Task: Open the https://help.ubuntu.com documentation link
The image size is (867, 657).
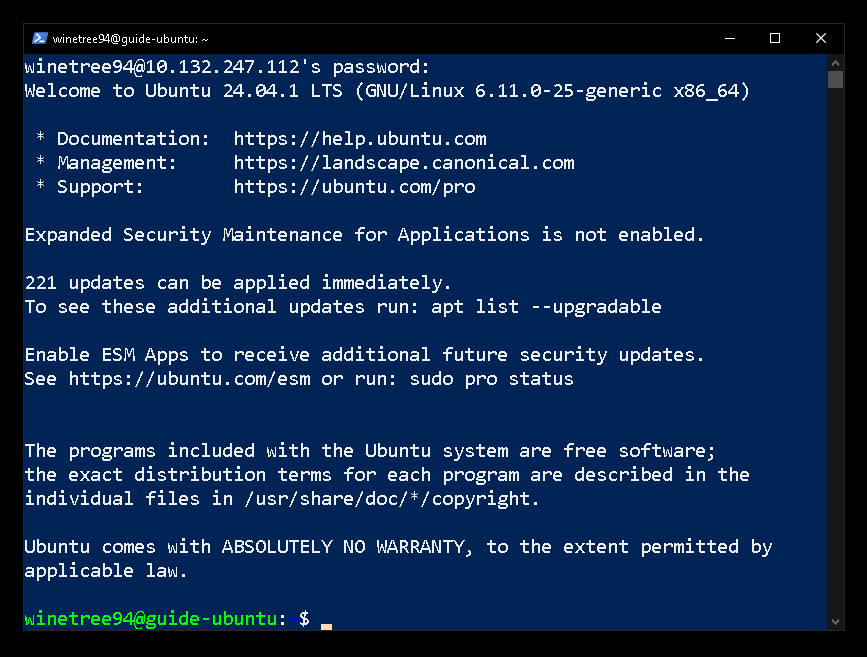Action: click(x=360, y=138)
